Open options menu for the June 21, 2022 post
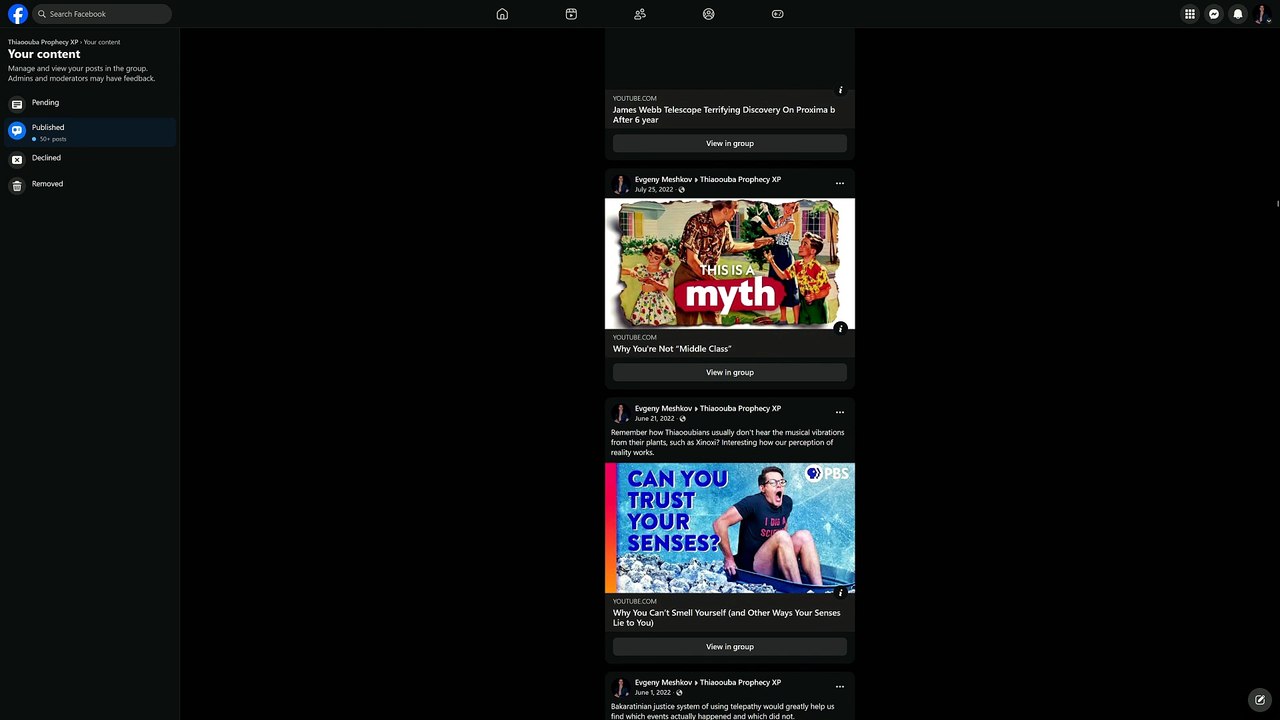This screenshot has width=1280, height=720. [839, 412]
